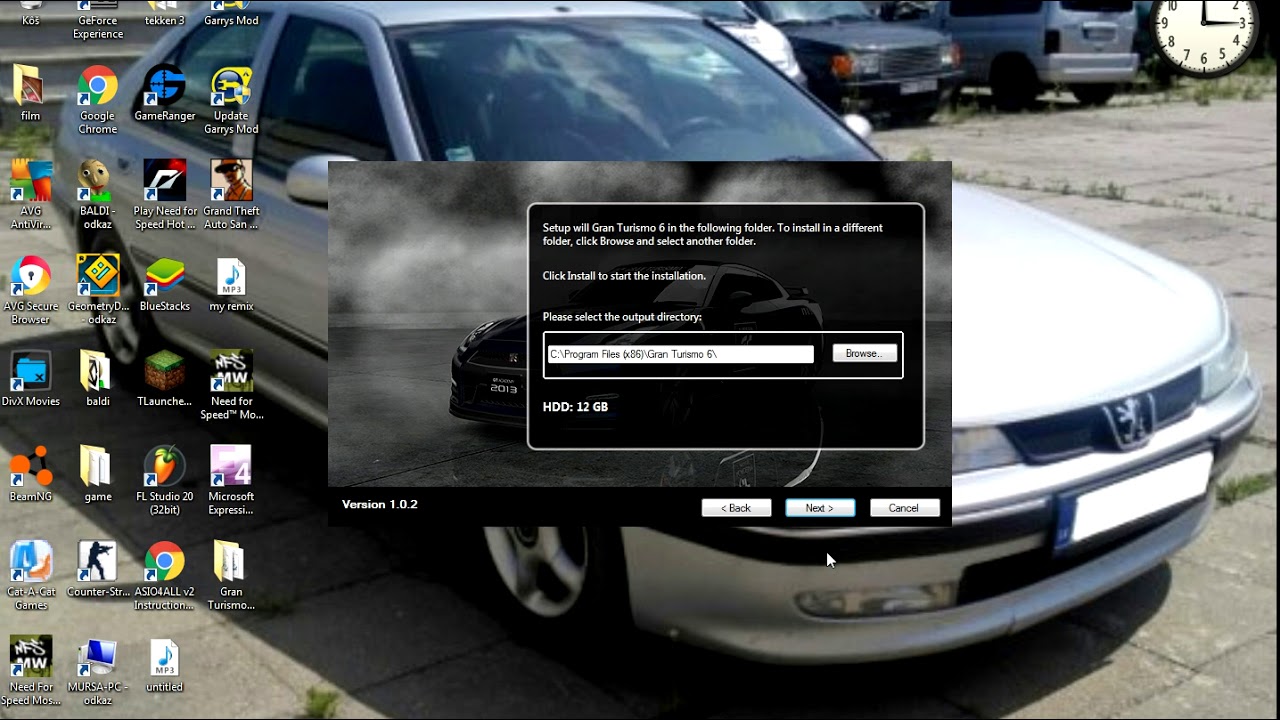Screen dimensions: 1280x720
Task: Click the Back button in the installer
Action: click(x=736, y=508)
